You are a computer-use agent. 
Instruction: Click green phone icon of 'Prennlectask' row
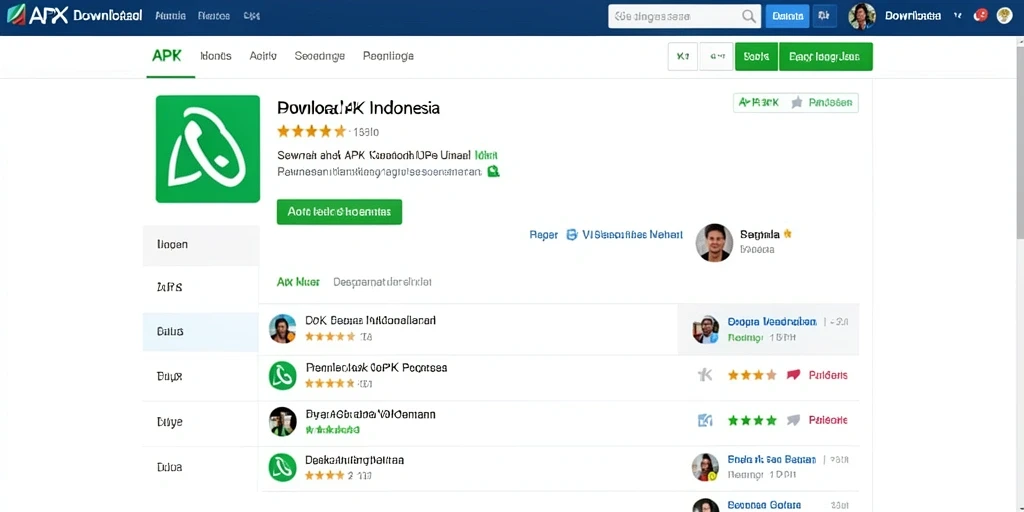tap(283, 376)
